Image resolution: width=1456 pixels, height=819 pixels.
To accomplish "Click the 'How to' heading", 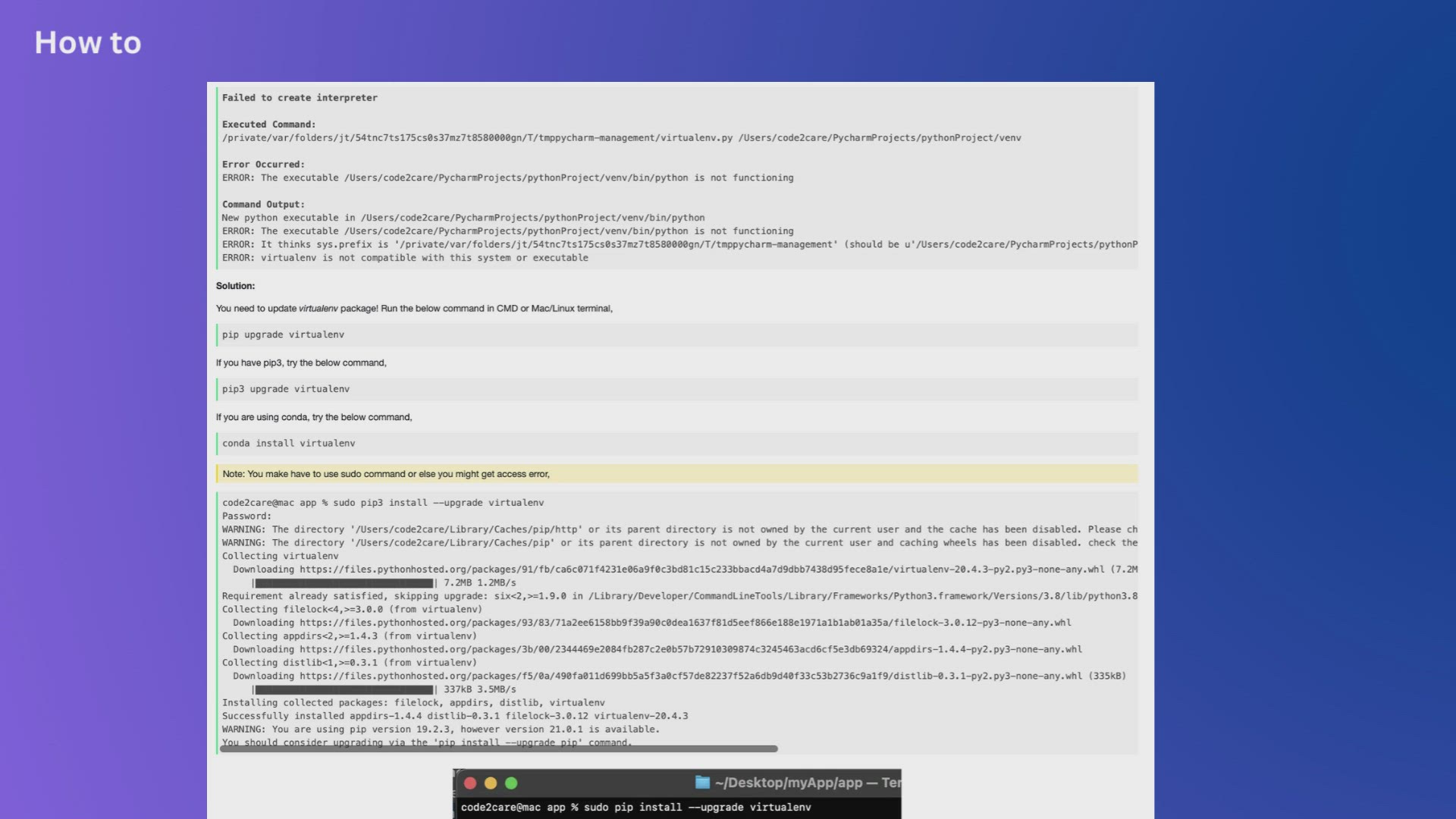I will pyautogui.click(x=88, y=43).
